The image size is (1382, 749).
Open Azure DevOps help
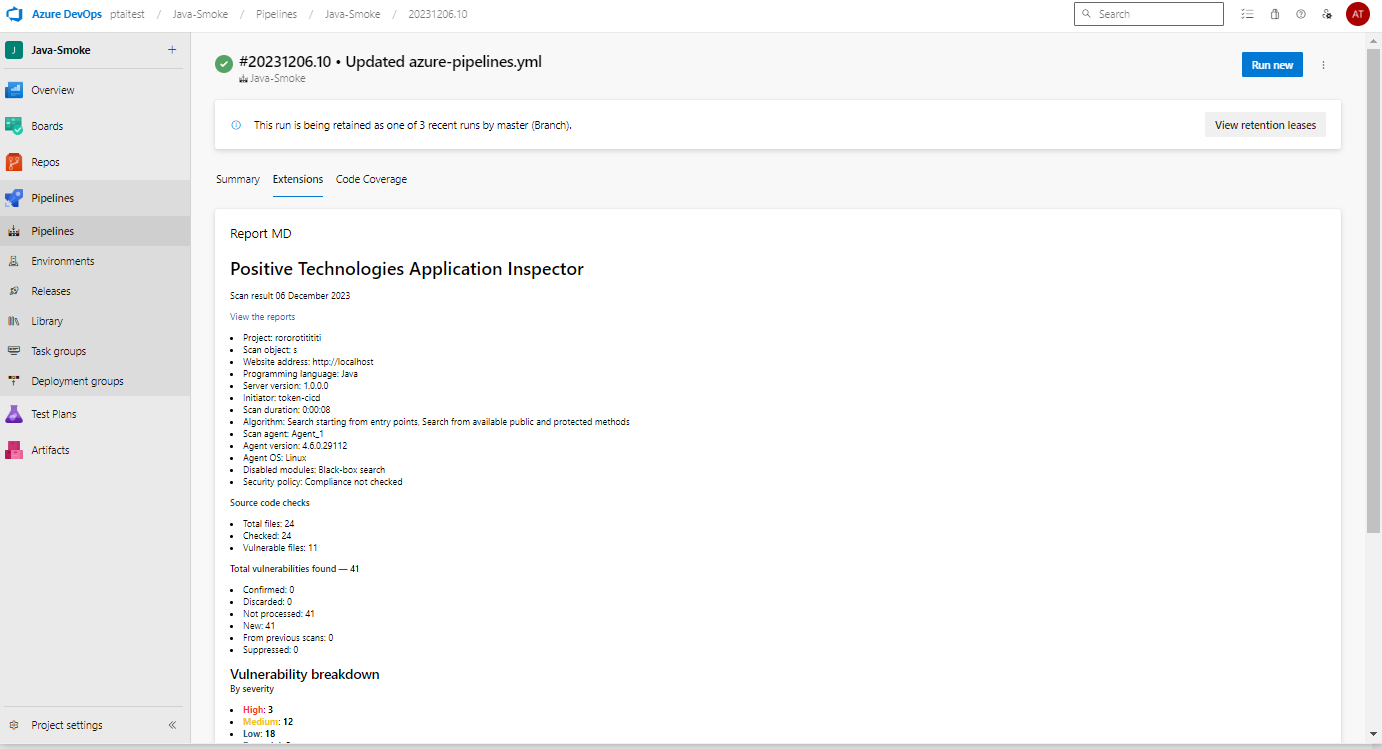click(x=1300, y=13)
